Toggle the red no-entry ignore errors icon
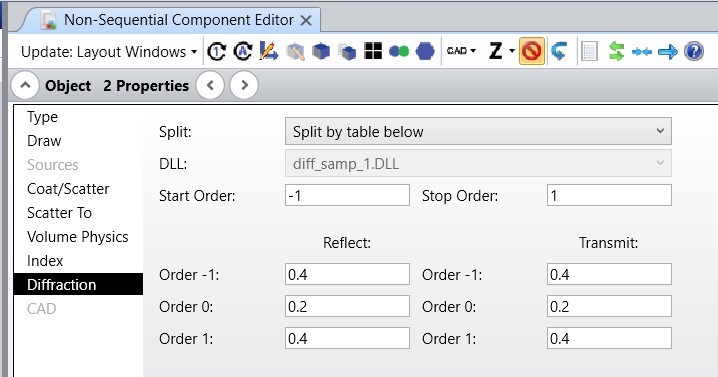 [532, 51]
